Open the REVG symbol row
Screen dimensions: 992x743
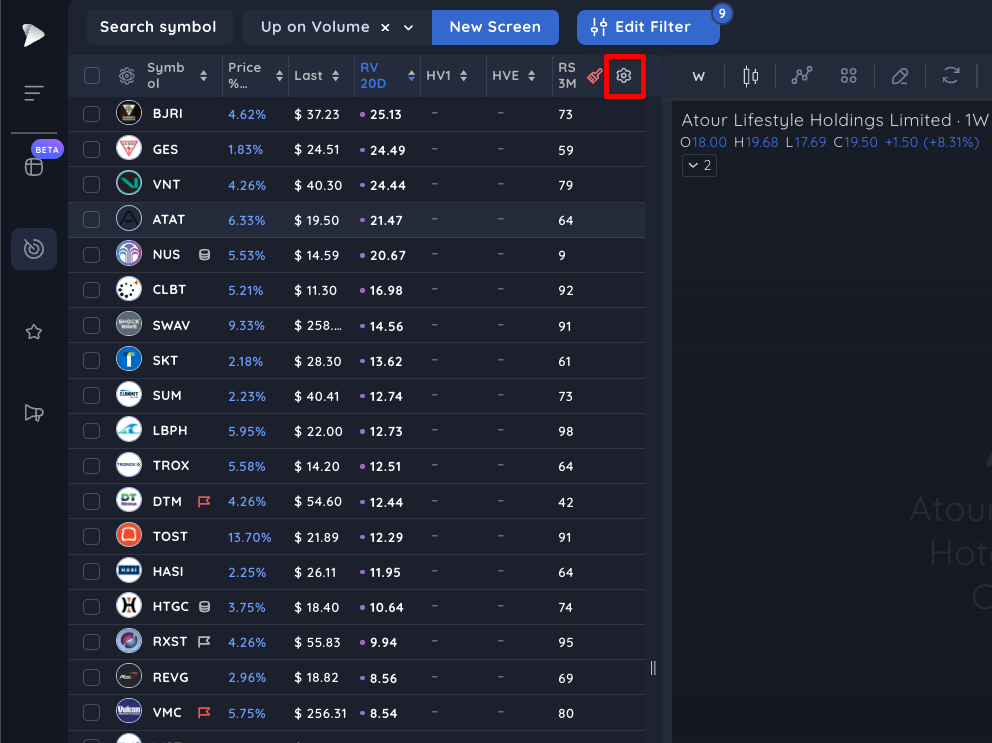coord(357,677)
